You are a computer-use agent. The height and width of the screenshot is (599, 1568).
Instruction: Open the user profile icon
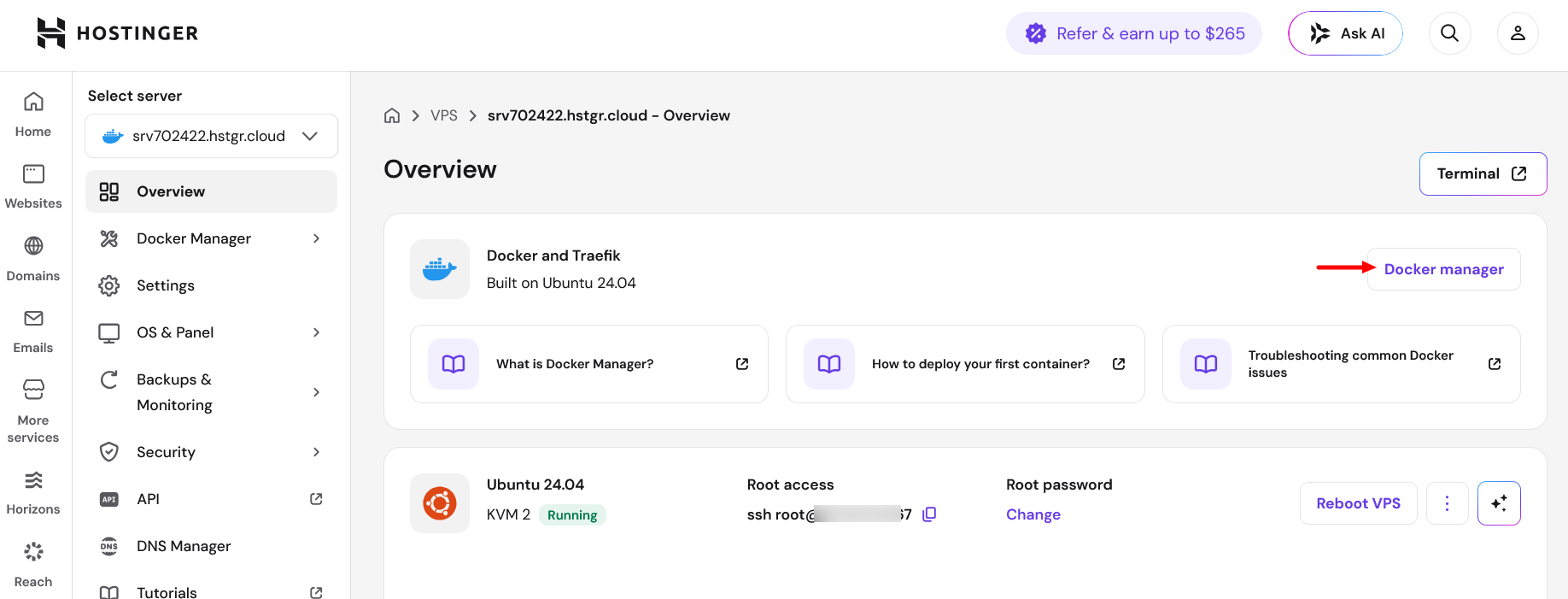(x=1518, y=33)
